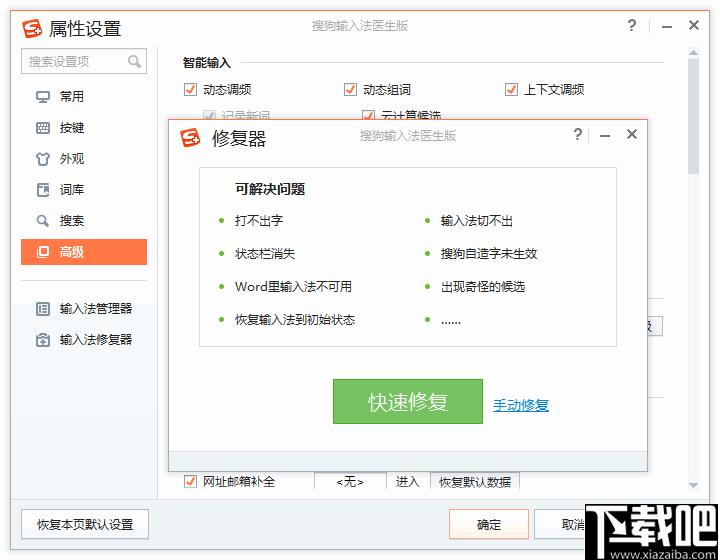Click the 输入法修复器 icon in sidebar
Image resolution: width=720 pixels, height=560 pixels.
43,340
